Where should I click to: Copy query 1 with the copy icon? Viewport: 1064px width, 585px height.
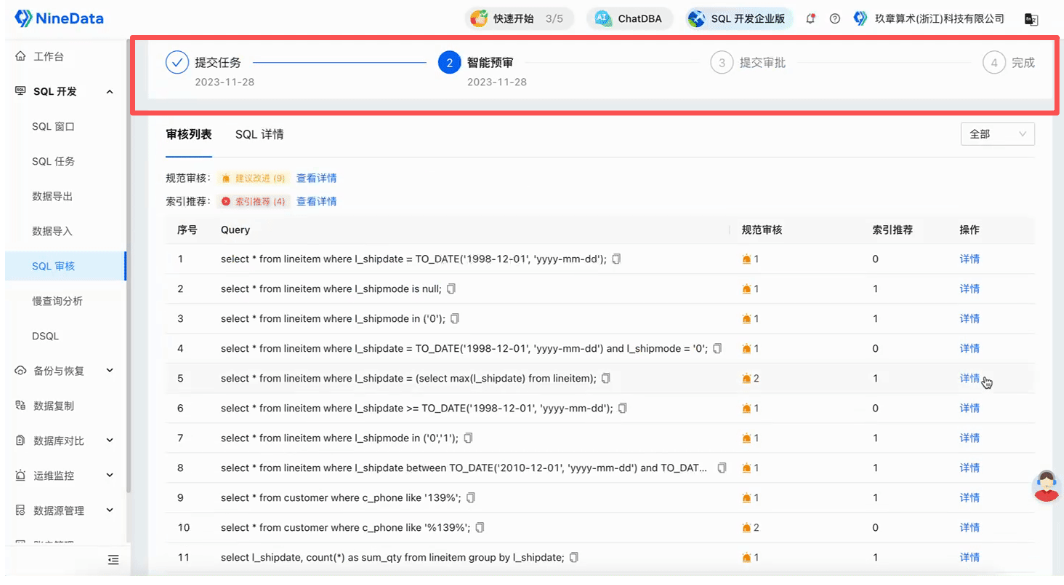point(616,259)
